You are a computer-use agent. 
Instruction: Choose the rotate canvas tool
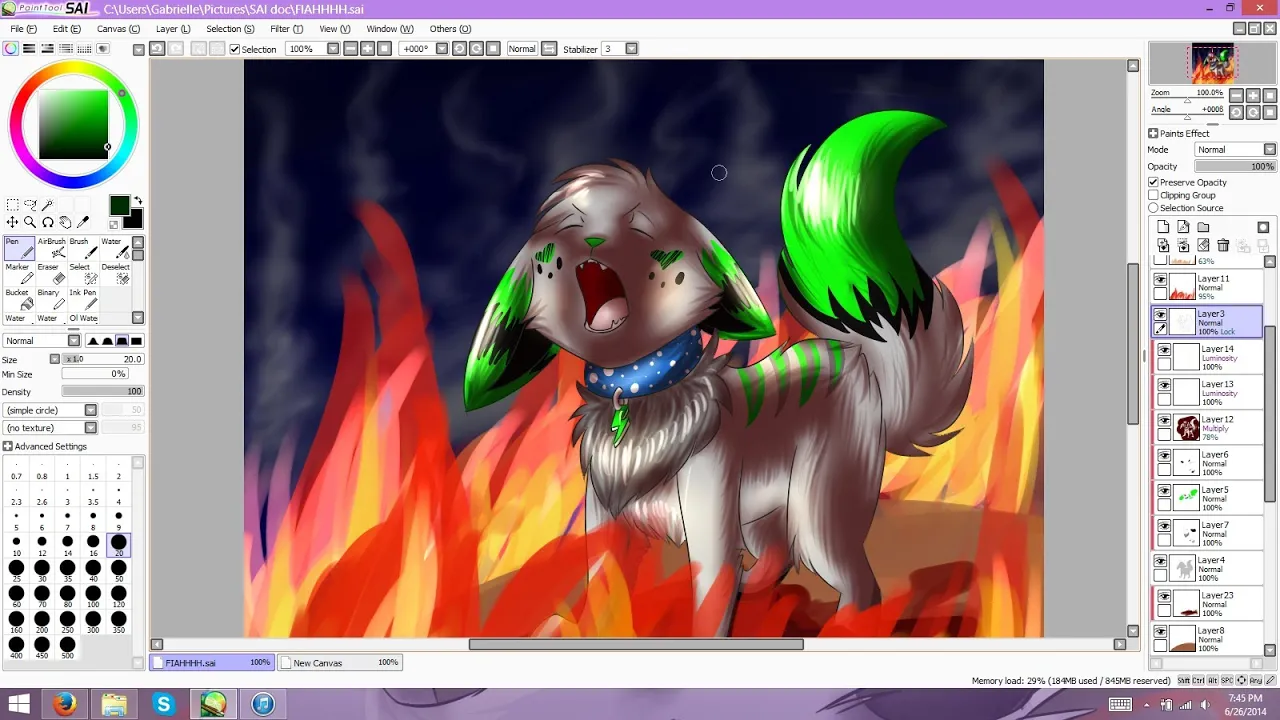47,222
